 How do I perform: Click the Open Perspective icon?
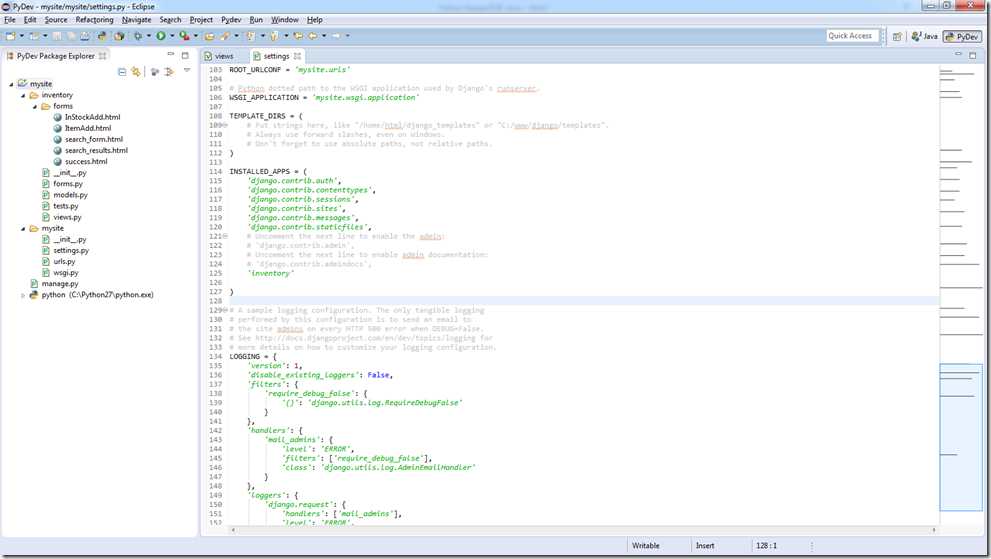[x=897, y=37]
